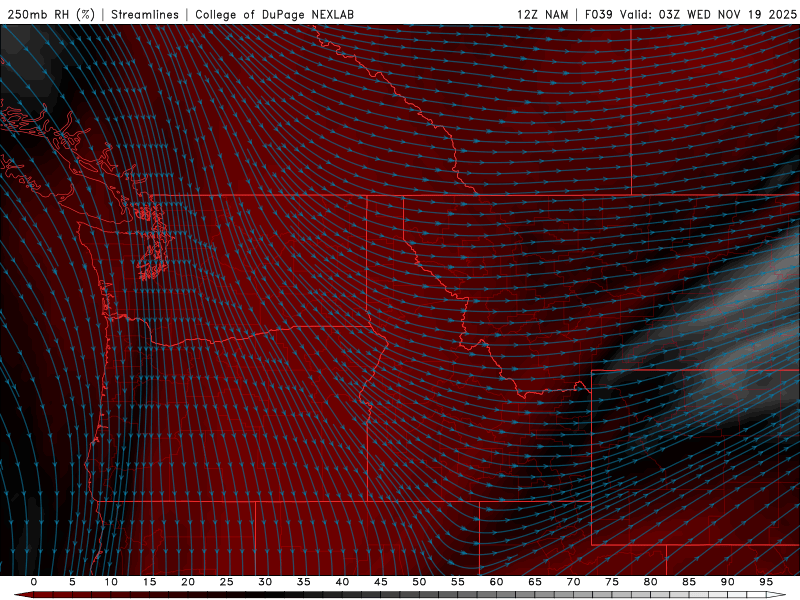Click the "40" tick on the legend
This screenshot has width=800, height=600.
[342, 582]
